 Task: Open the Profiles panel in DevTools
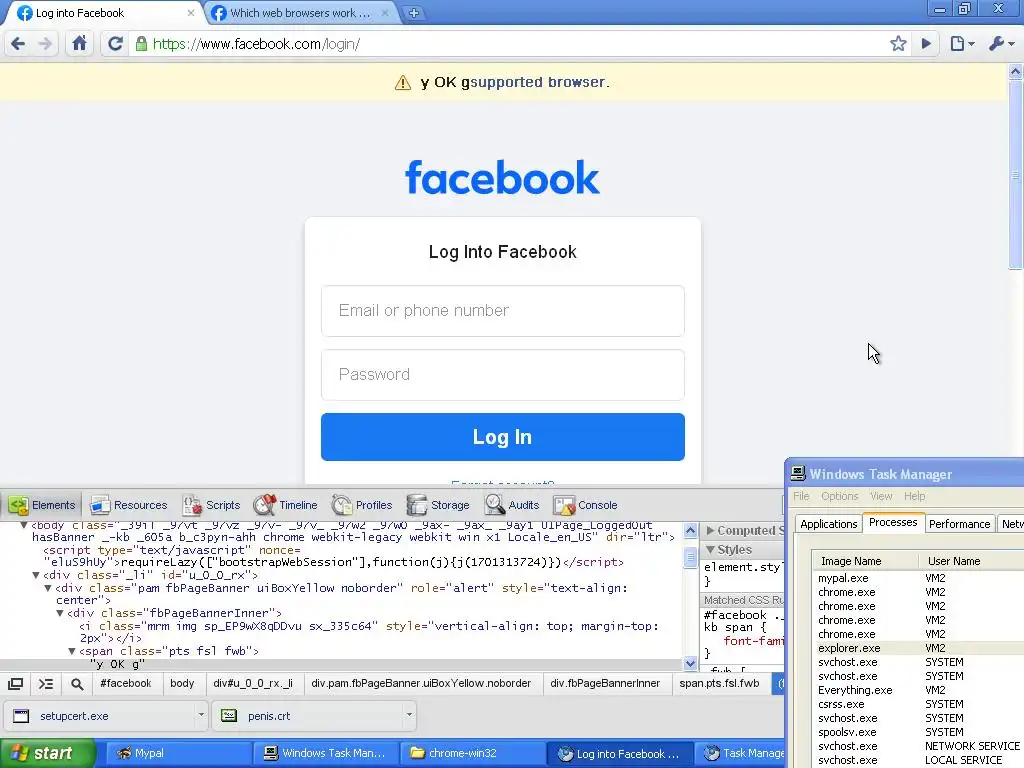pyautogui.click(x=362, y=505)
